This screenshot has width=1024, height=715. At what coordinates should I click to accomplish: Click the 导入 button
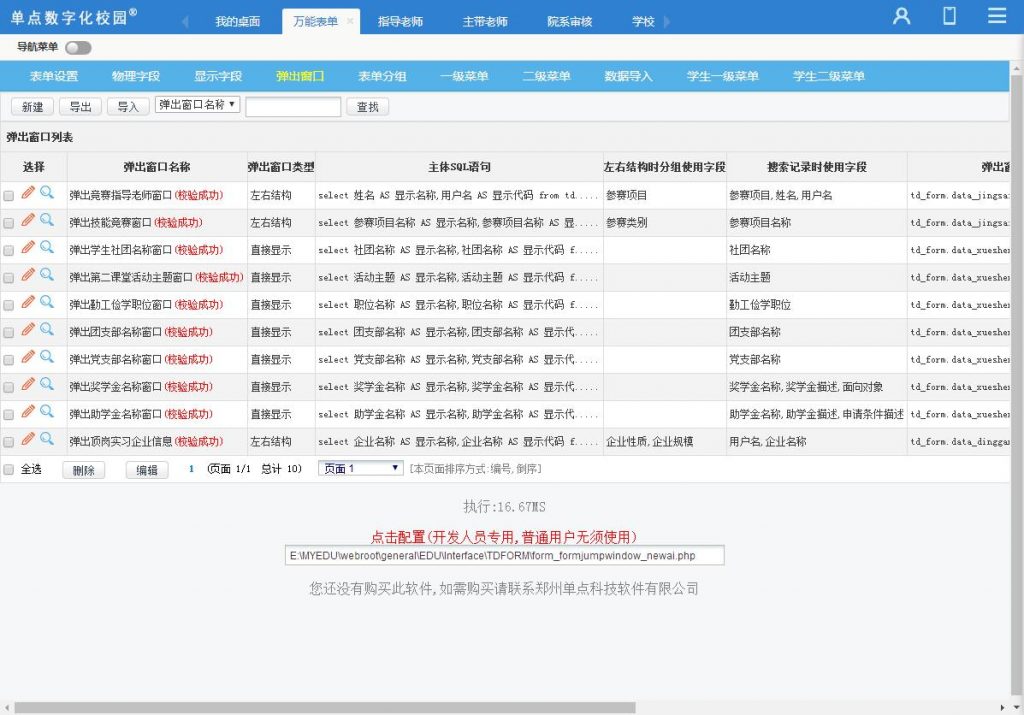pyautogui.click(x=128, y=106)
